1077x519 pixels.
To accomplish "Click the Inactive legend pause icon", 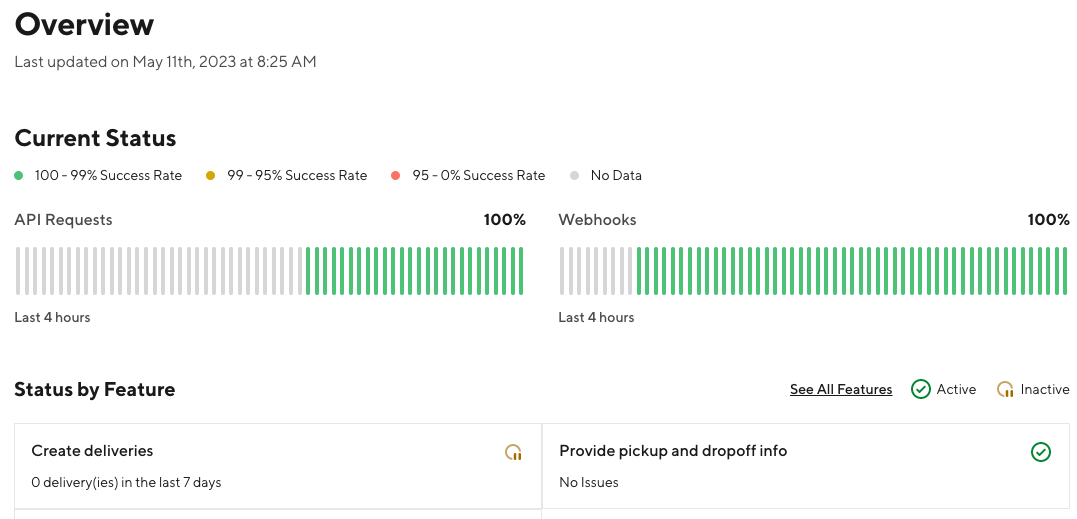I will click(x=1005, y=389).
